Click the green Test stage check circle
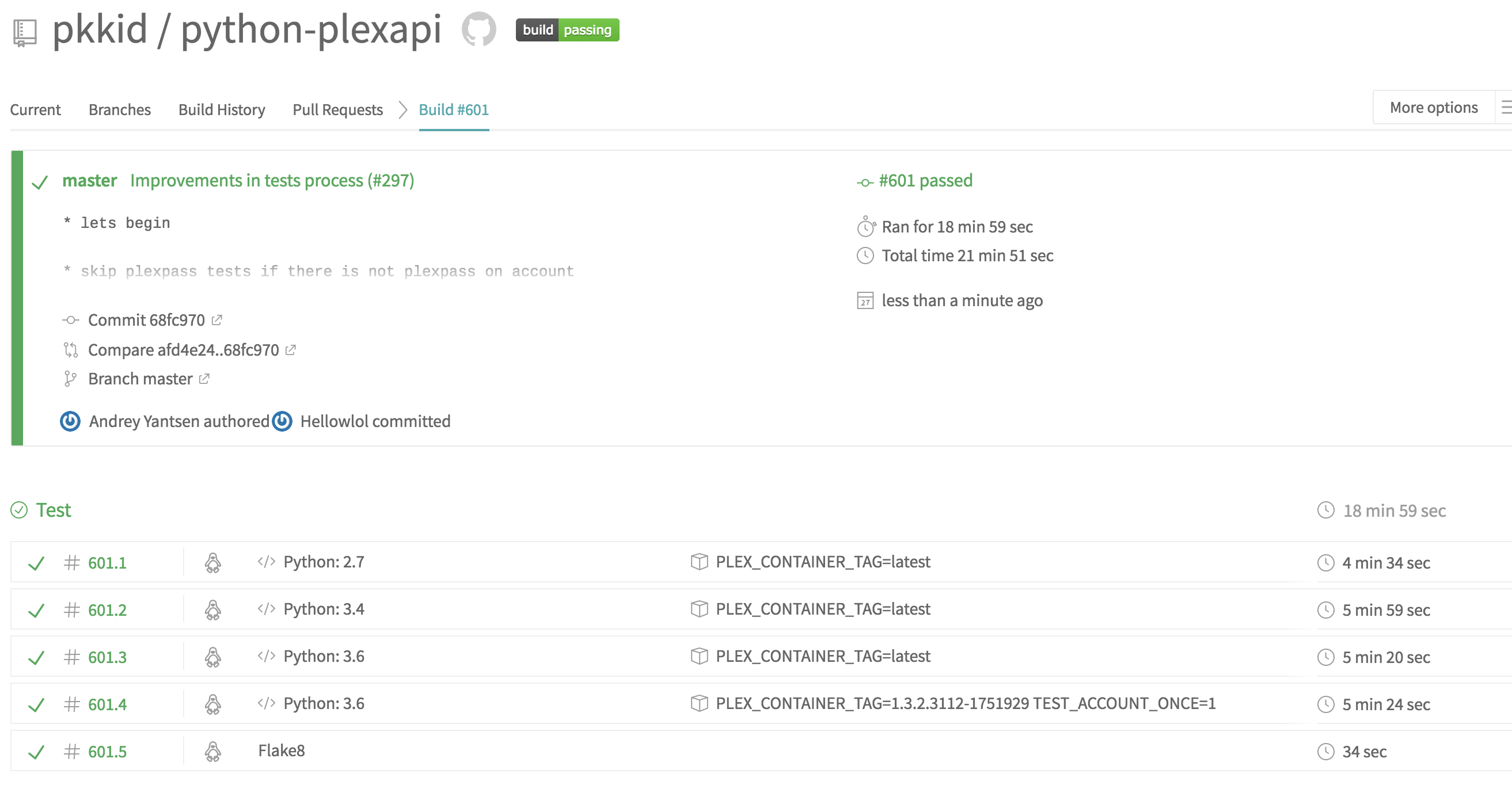This screenshot has width=1512, height=785. (20, 510)
